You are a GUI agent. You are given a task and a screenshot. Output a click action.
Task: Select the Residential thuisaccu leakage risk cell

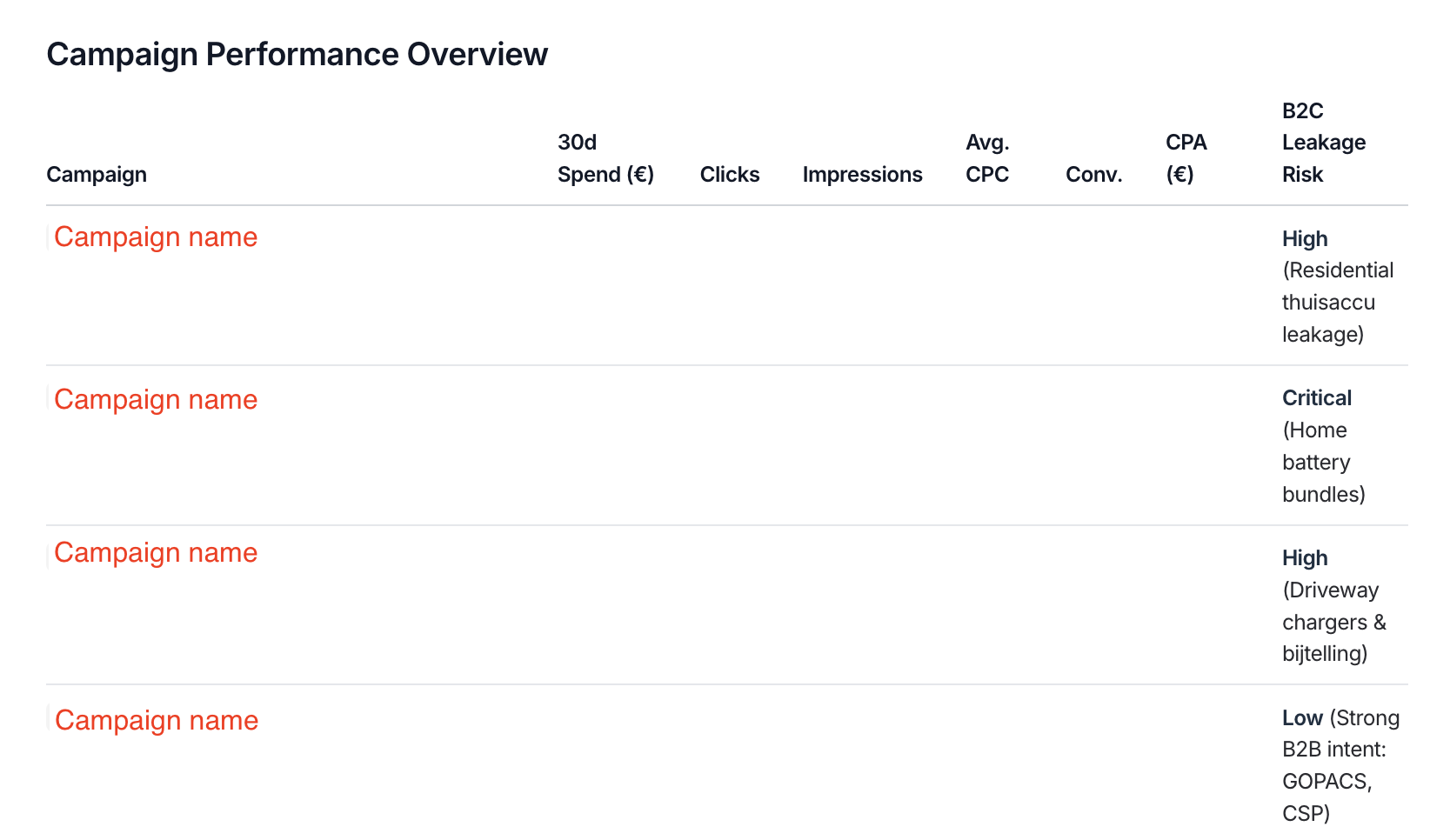pyautogui.click(x=1338, y=286)
